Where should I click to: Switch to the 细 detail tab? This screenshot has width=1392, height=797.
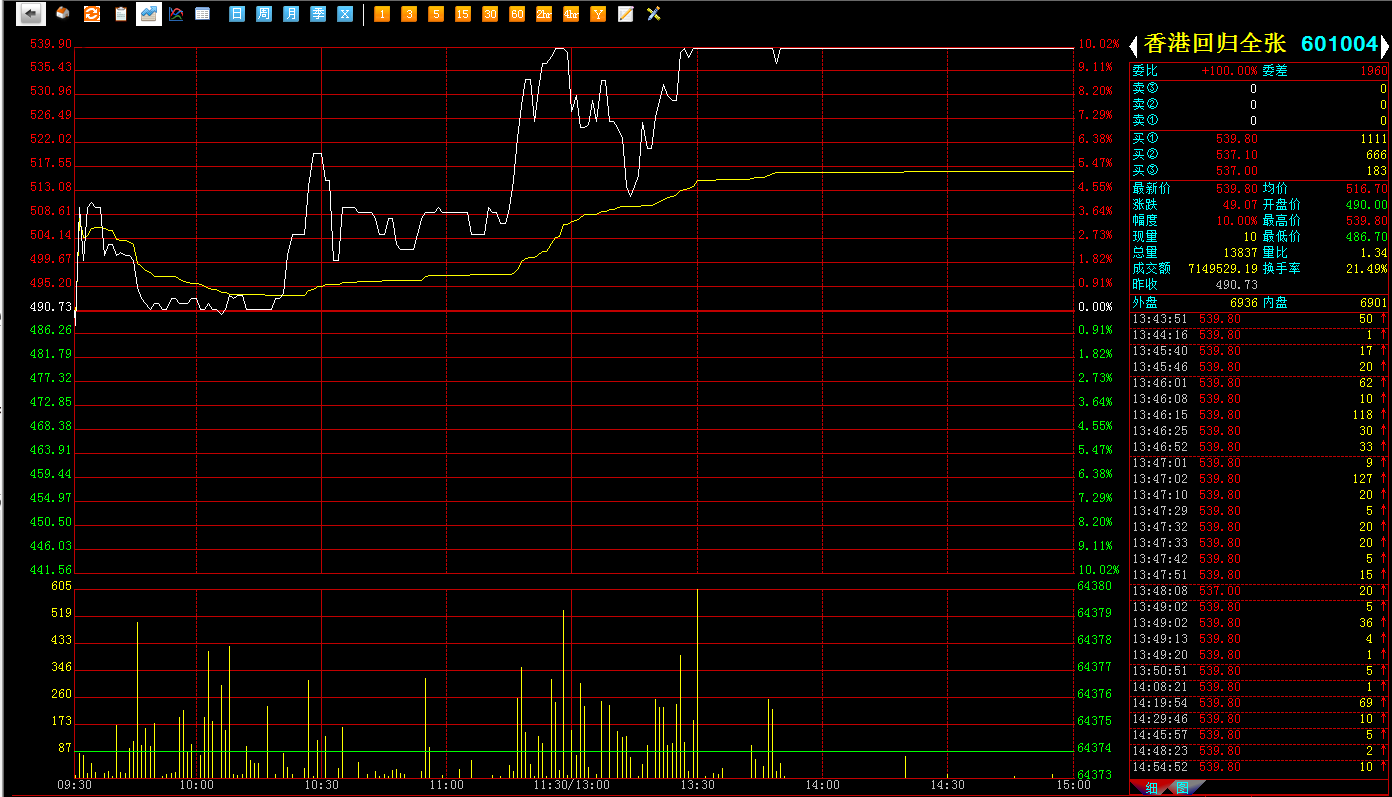tap(1152, 788)
